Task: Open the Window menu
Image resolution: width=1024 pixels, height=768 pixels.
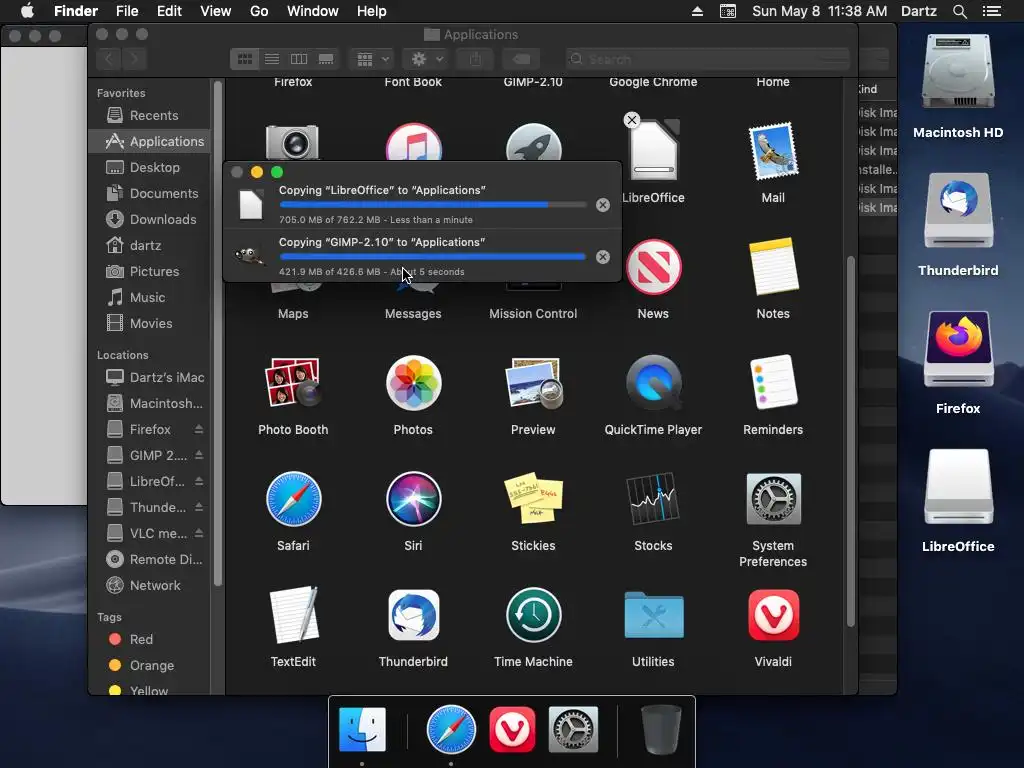Action: tap(313, 11)
